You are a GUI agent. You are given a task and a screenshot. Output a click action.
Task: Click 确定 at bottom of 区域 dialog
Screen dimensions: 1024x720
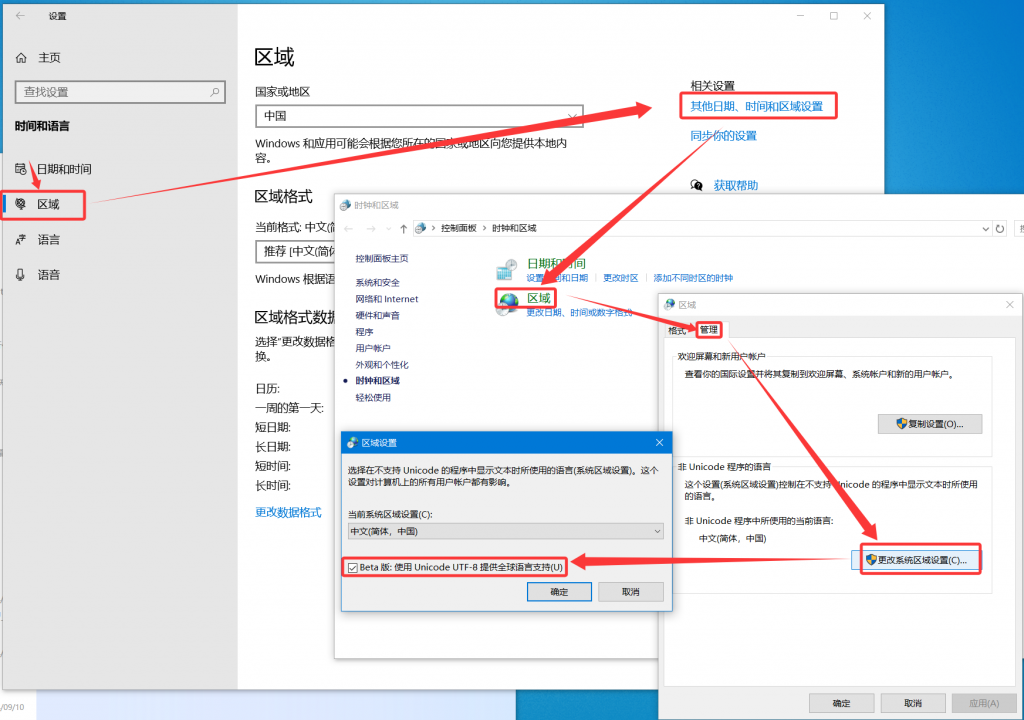[x=841, y=704]
